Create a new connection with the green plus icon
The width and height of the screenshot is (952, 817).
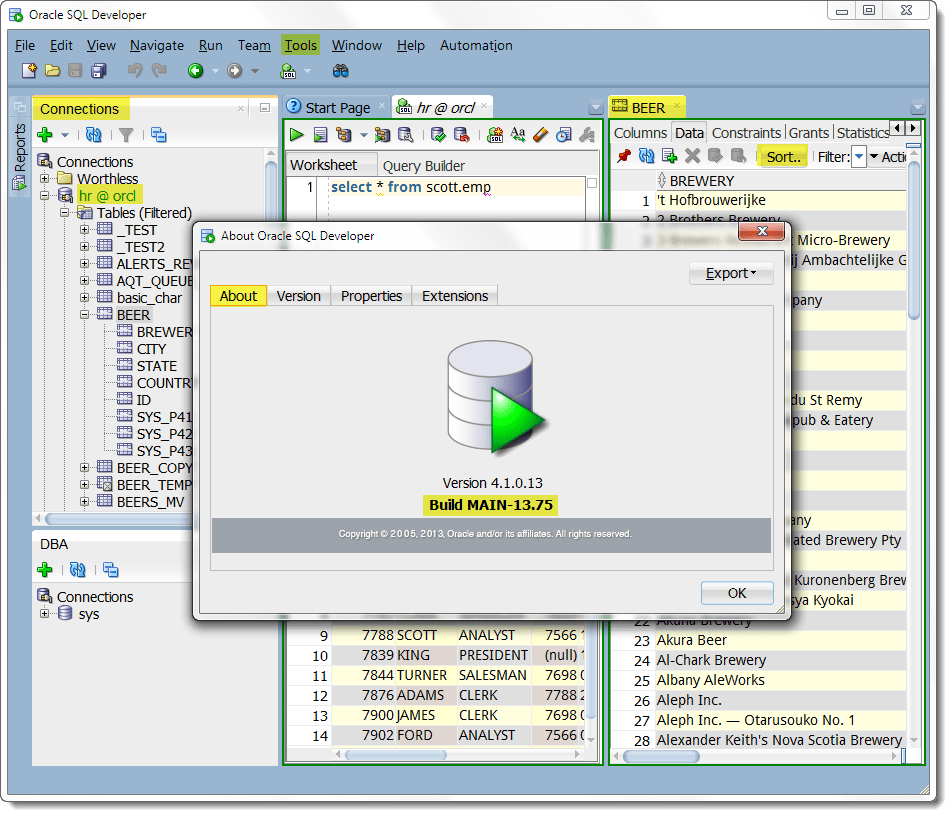point(45,135)
